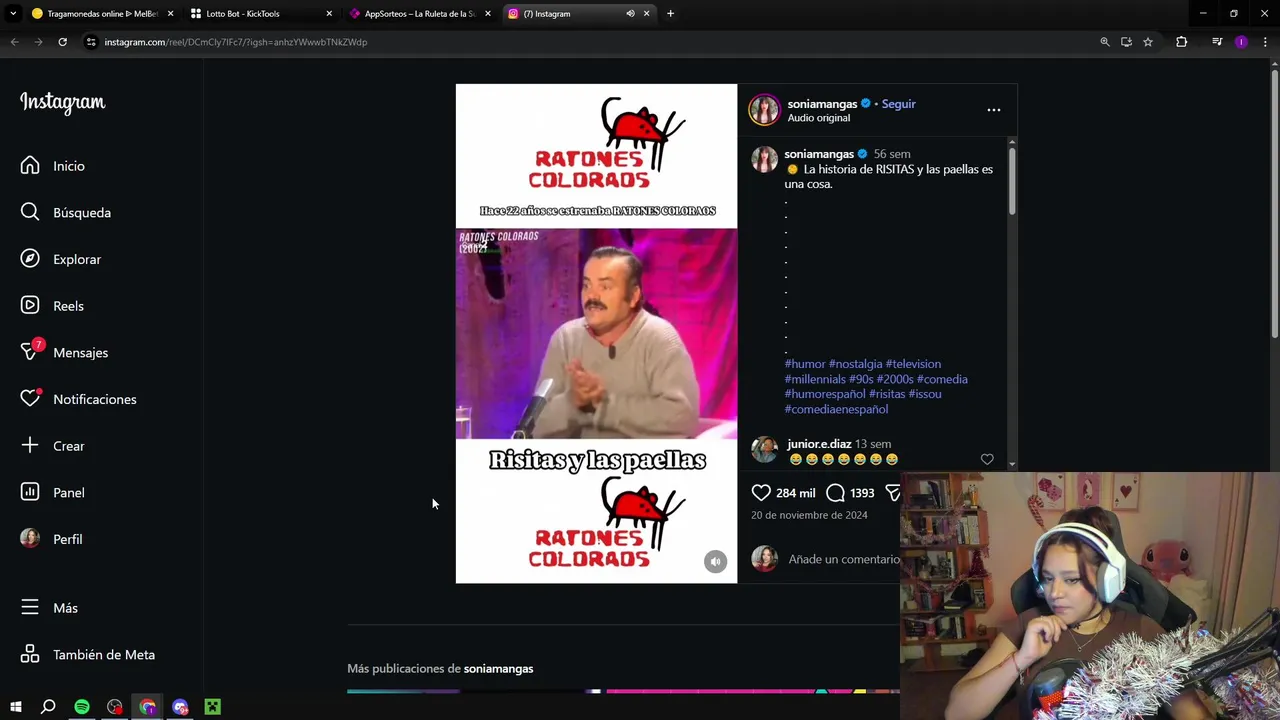Like the reel with heart icon
The width and height of the screenshot is (1280, 720).
[761, 492]
